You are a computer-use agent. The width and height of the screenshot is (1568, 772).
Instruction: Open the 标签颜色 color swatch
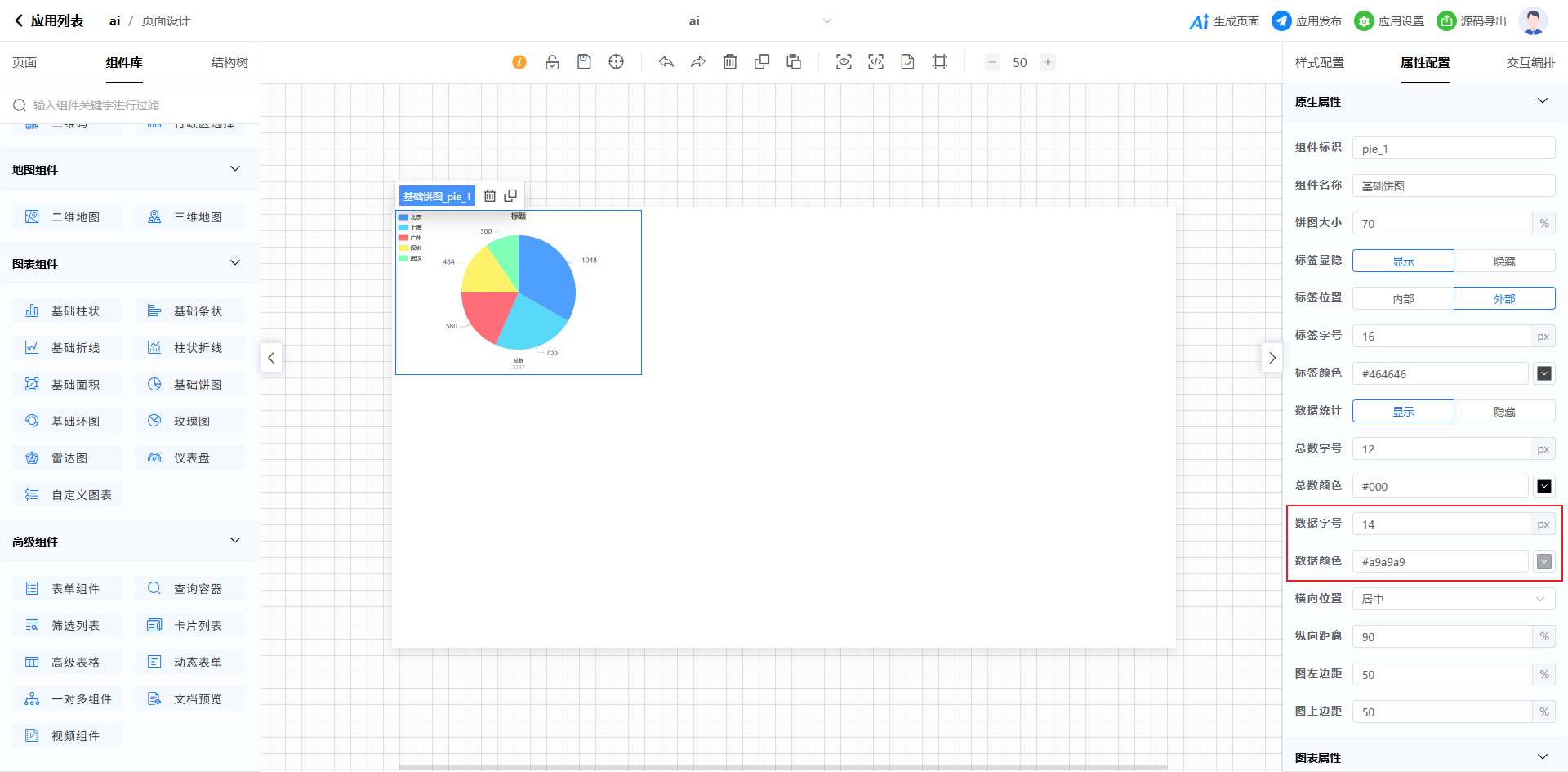tap(1543, 374)
